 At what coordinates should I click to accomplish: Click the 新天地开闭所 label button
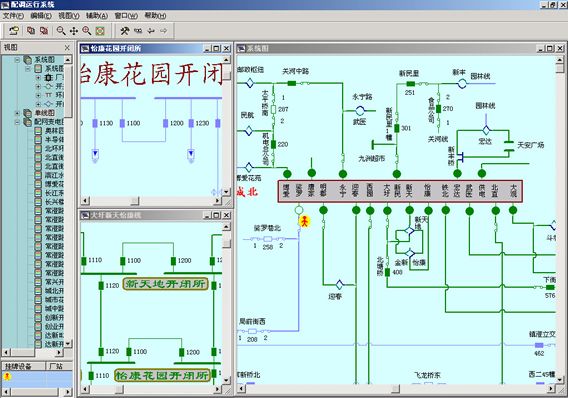[x=166, y=284]
